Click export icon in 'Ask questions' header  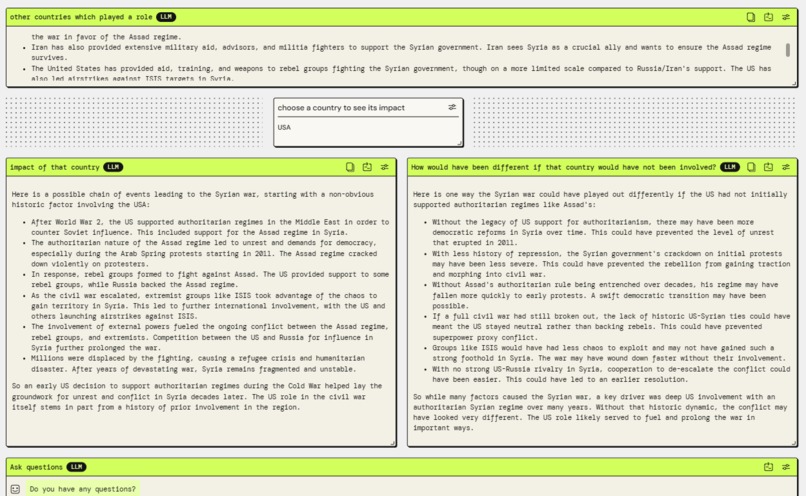(x=768, y=467)
